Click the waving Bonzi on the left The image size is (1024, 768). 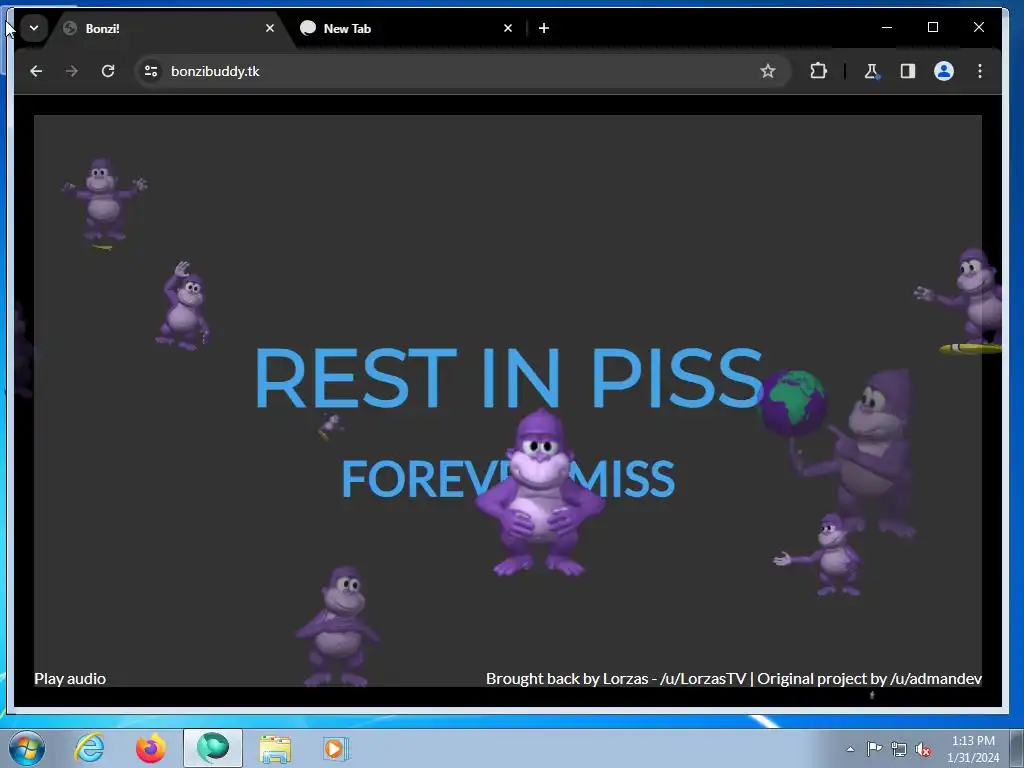coord(183,306)
